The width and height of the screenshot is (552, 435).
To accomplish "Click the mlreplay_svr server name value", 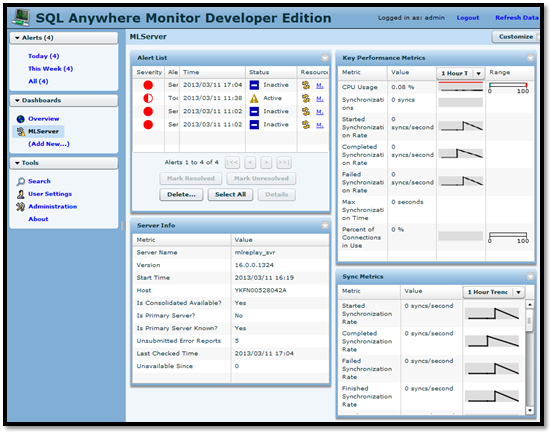I will coord(255,253).
